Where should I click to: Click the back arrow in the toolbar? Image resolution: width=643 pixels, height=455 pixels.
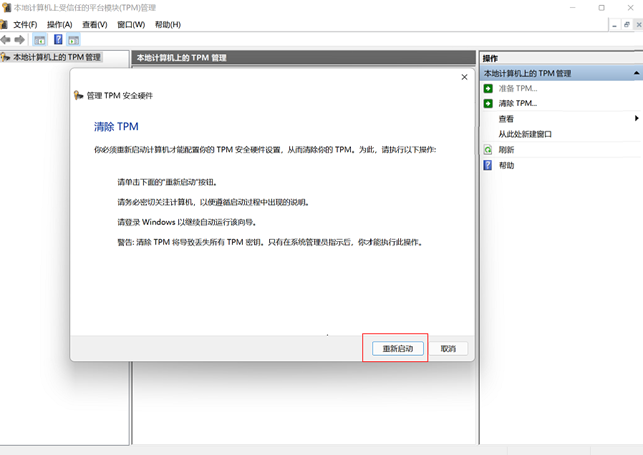tap(6, 40)
